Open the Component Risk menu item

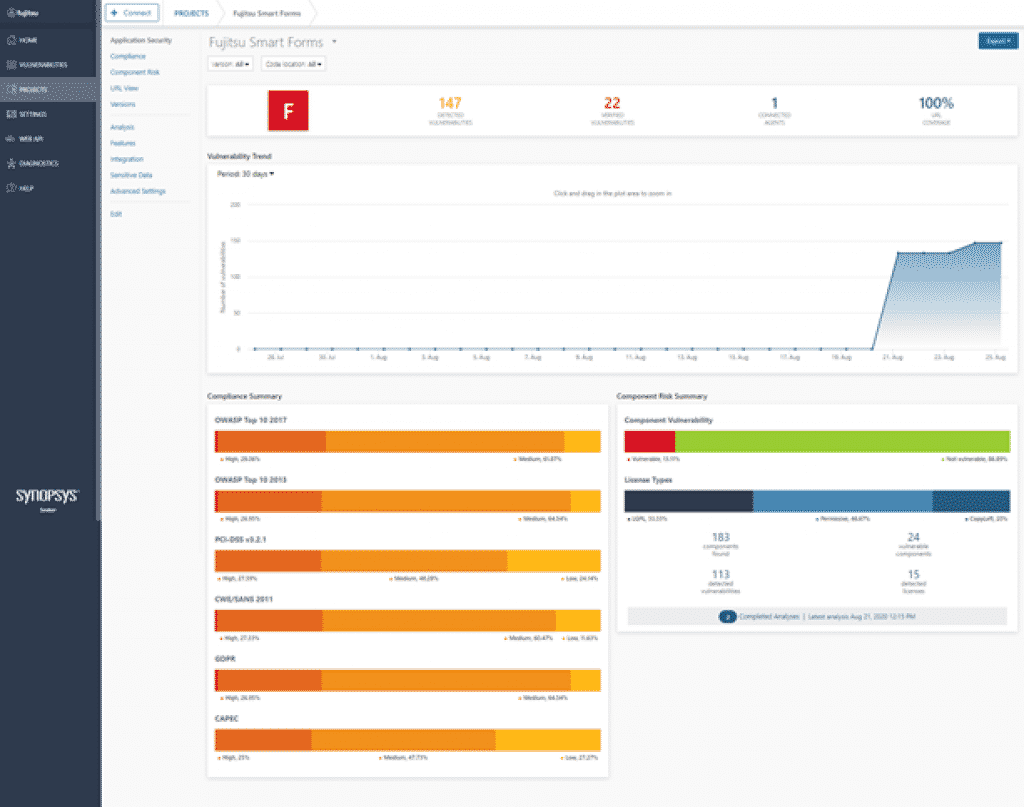135,72
